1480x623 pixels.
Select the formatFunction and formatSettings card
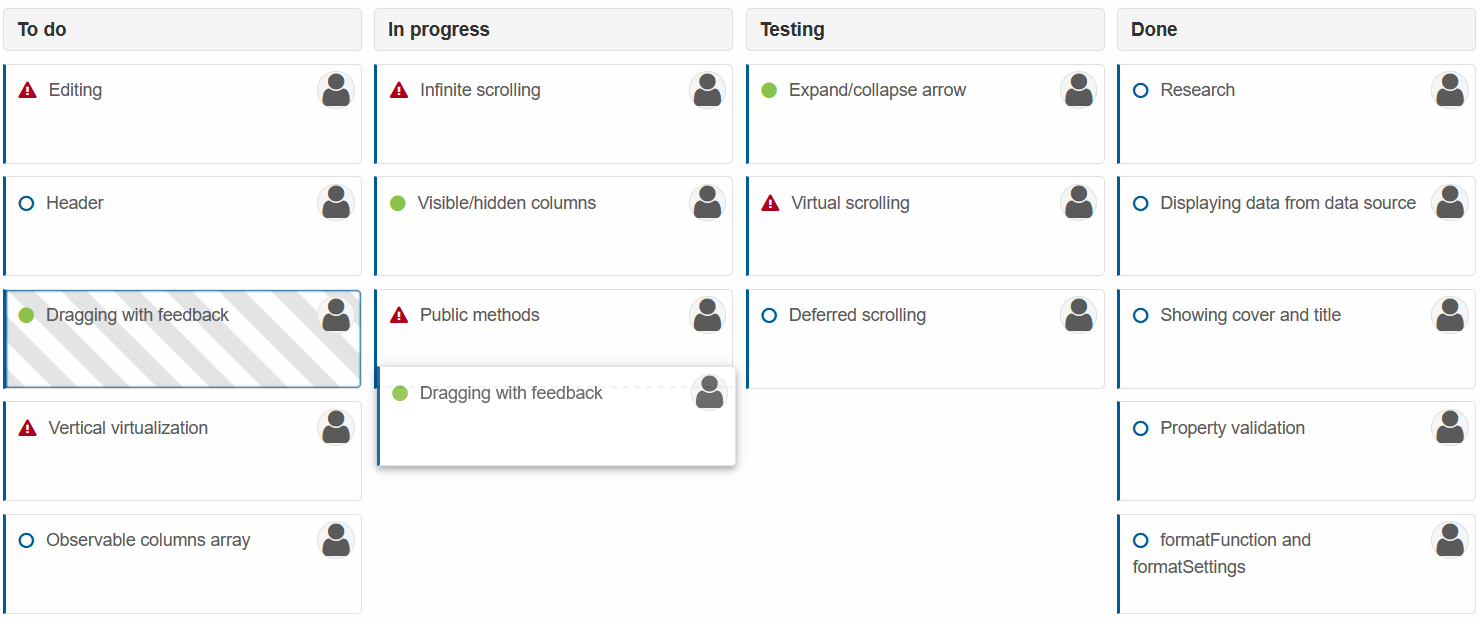1296,564
